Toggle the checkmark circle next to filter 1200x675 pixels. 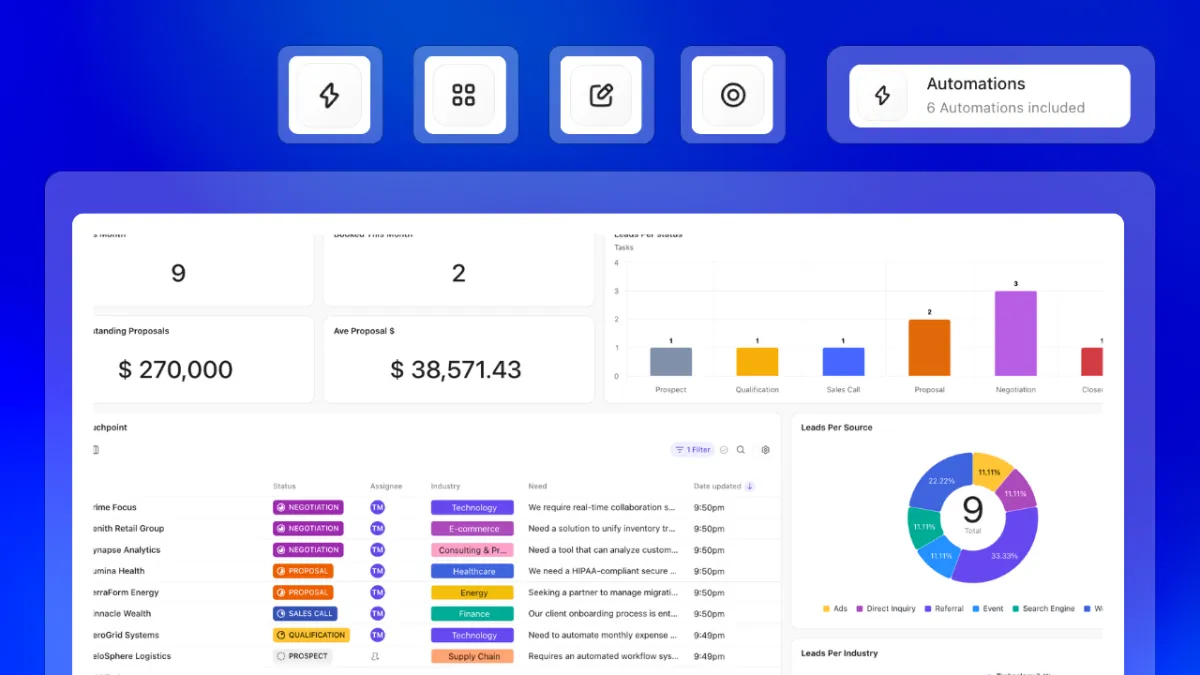tap(724, 450)
